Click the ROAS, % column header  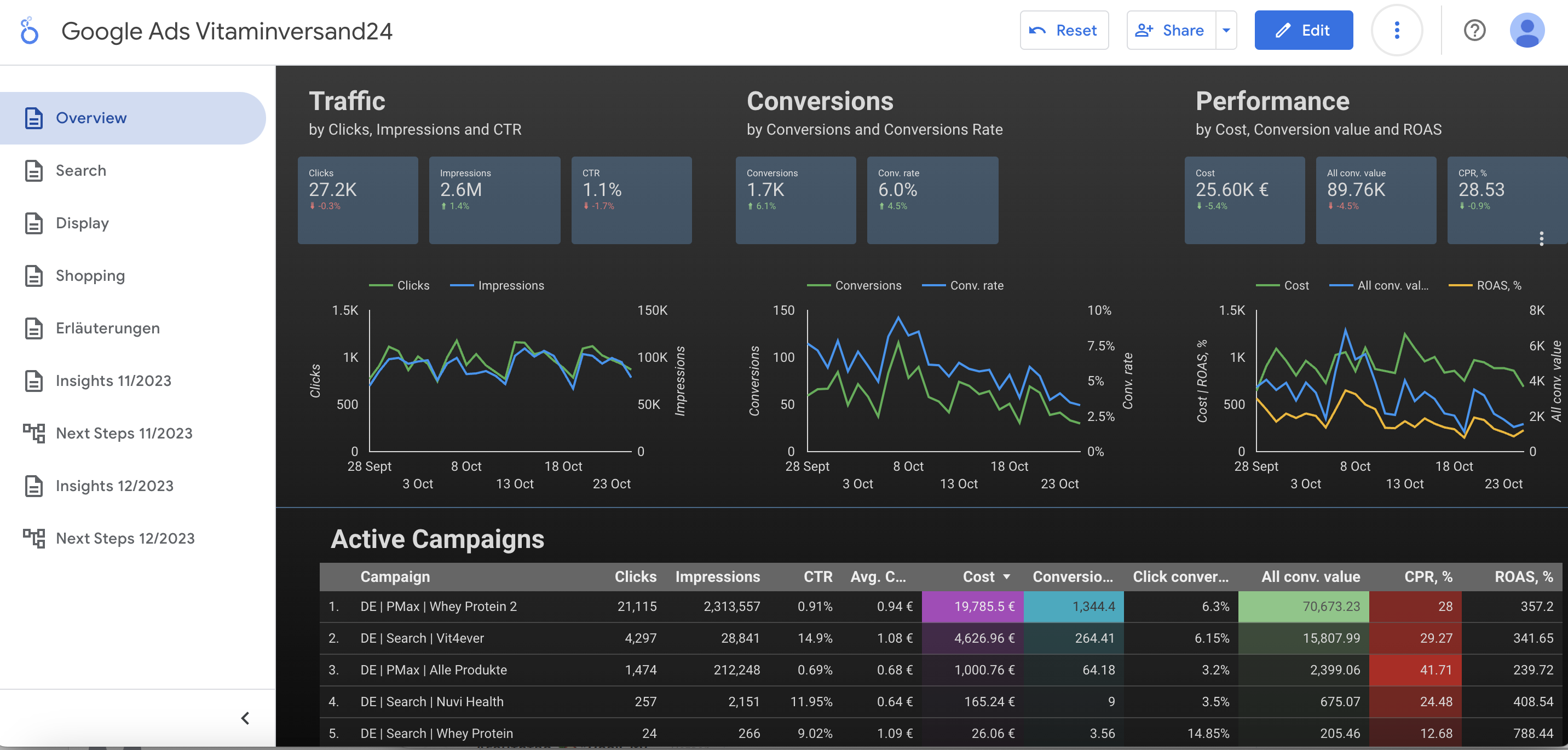pos(1523,576)
